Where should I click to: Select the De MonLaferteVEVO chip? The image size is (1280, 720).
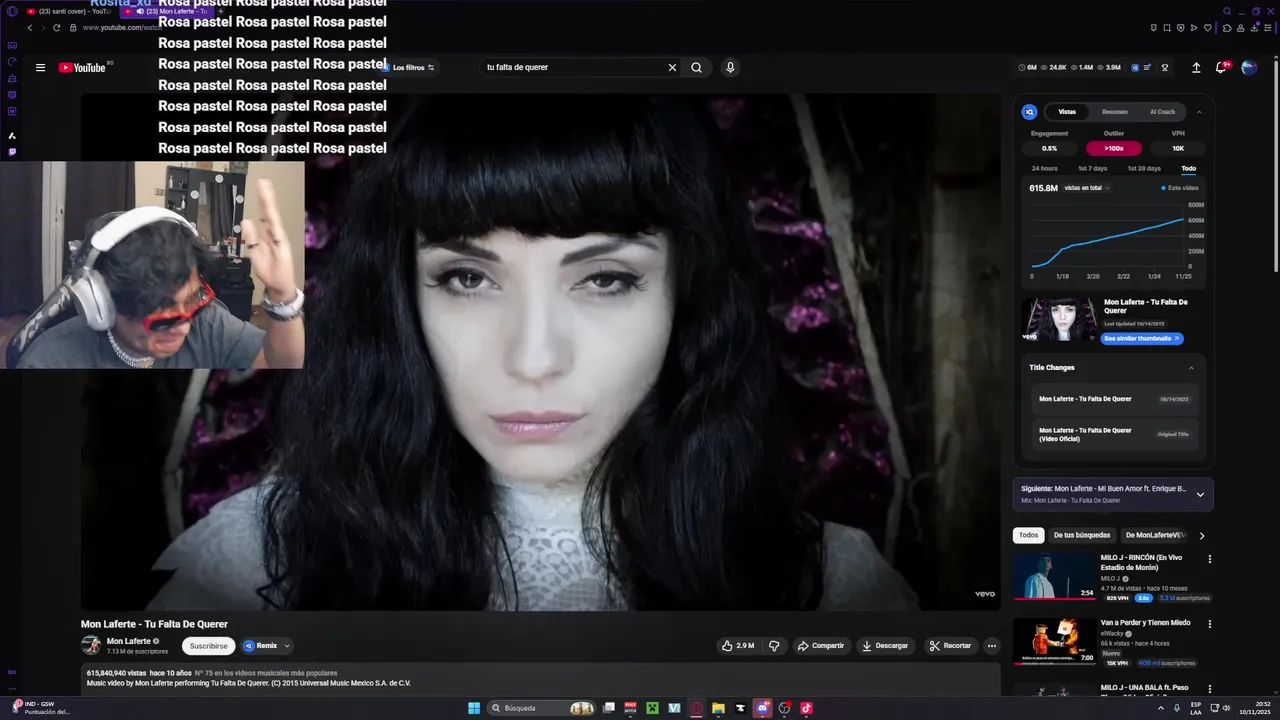[1155, 535]
